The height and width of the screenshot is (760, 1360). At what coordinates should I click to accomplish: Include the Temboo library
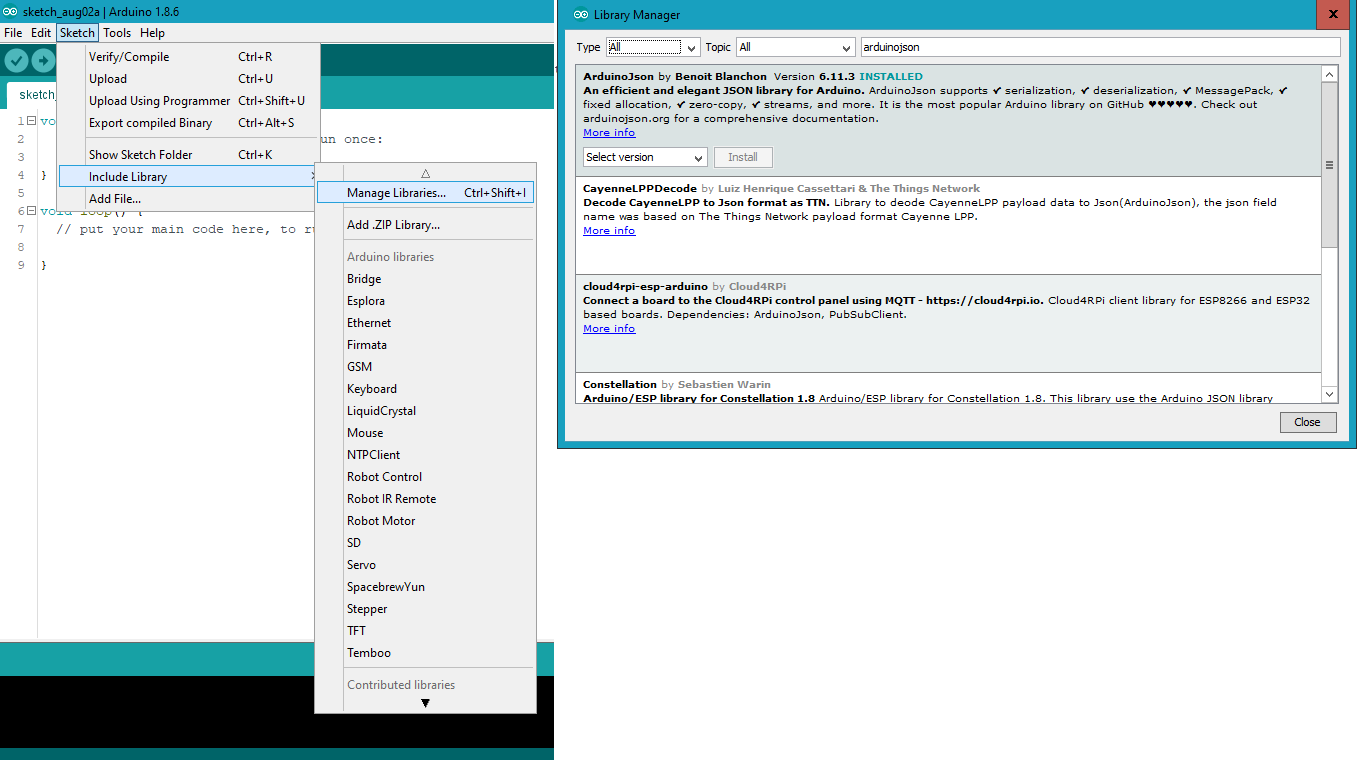[x=425, y=653]
